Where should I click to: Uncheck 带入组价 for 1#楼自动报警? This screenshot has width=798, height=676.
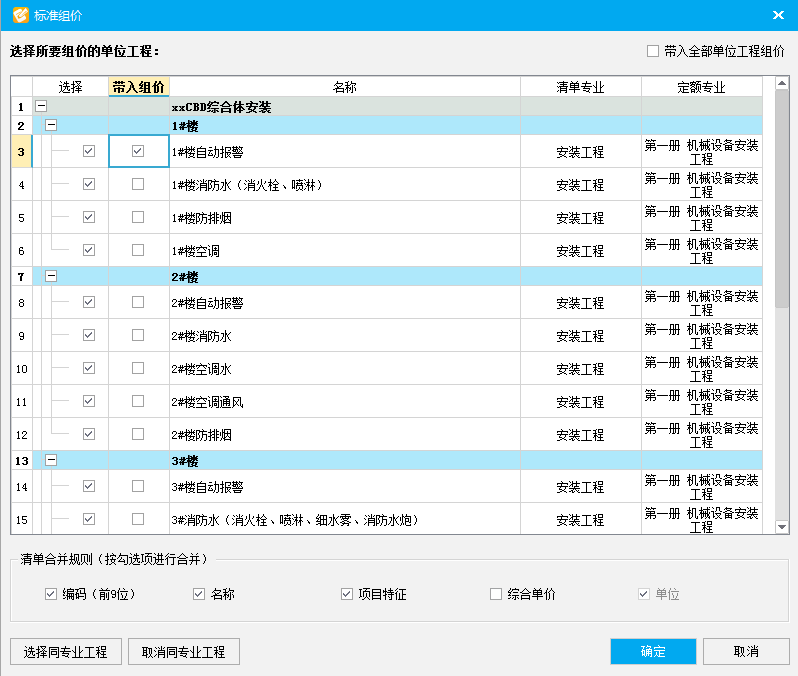tap(138, 151)
